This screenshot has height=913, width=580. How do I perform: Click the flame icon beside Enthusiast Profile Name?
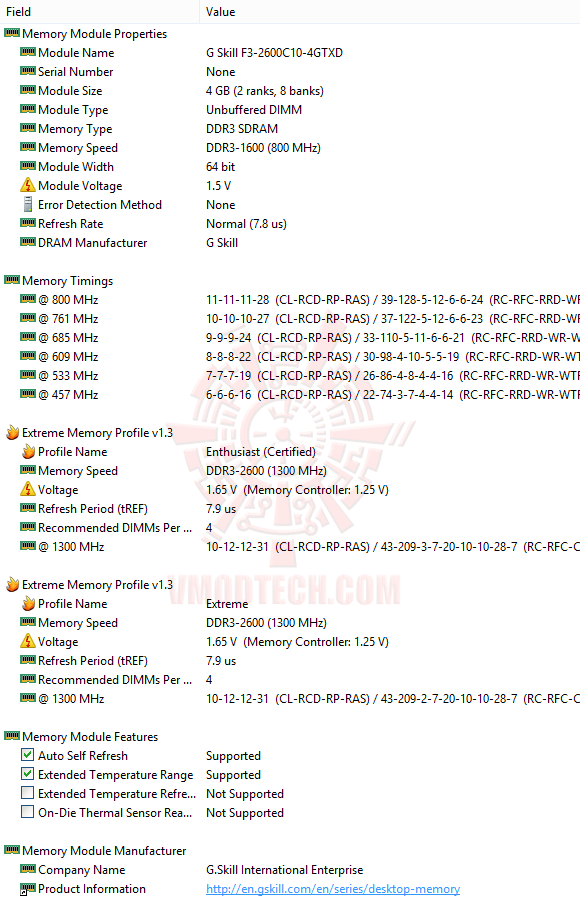[28, 451]
